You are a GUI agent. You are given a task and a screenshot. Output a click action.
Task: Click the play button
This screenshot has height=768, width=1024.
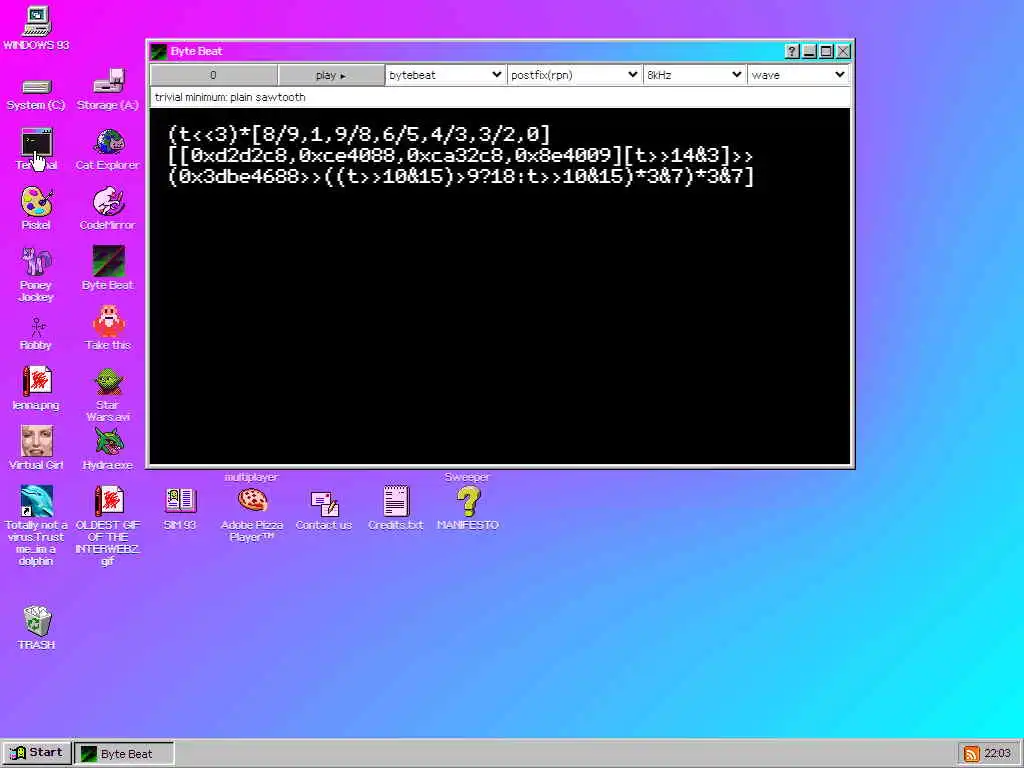pos(331,75)
